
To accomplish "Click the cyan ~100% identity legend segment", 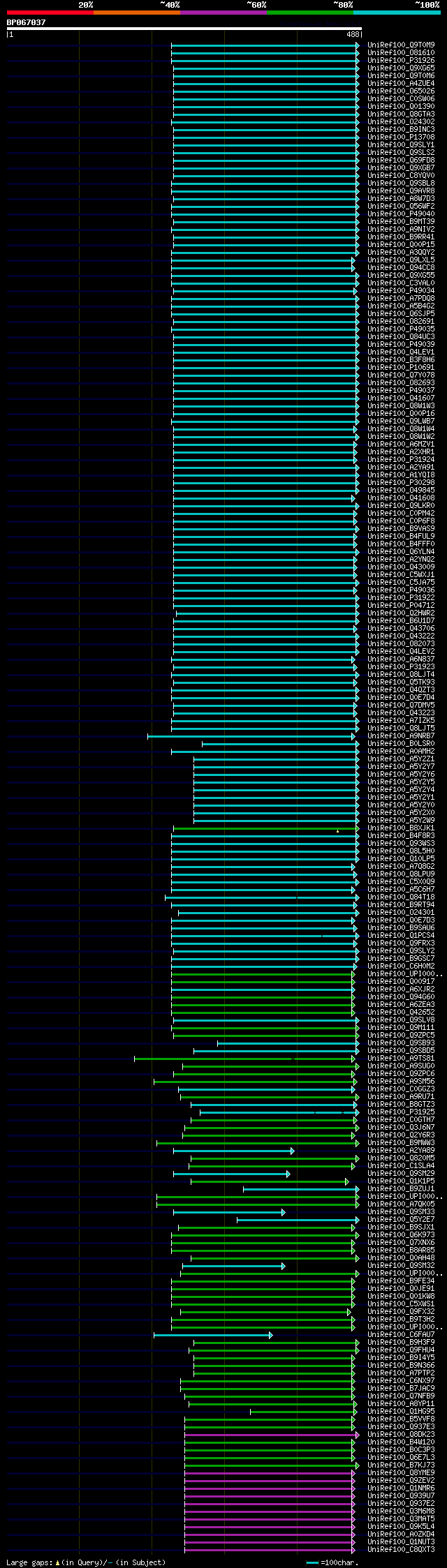I will (x=396, y=13).
